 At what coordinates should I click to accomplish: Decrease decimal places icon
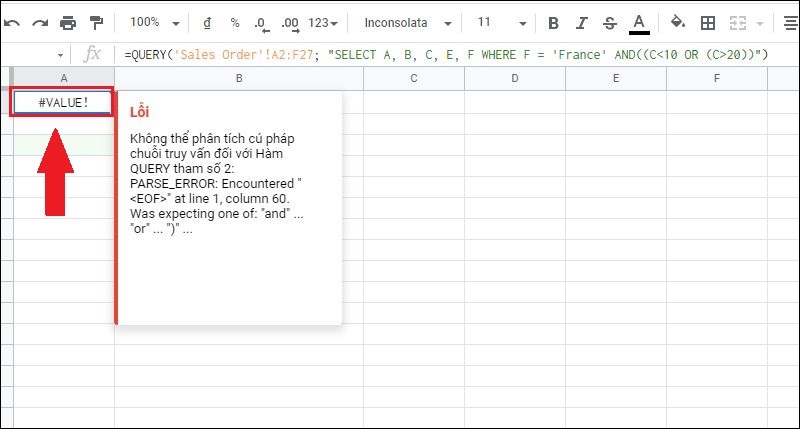pos(261,24)
